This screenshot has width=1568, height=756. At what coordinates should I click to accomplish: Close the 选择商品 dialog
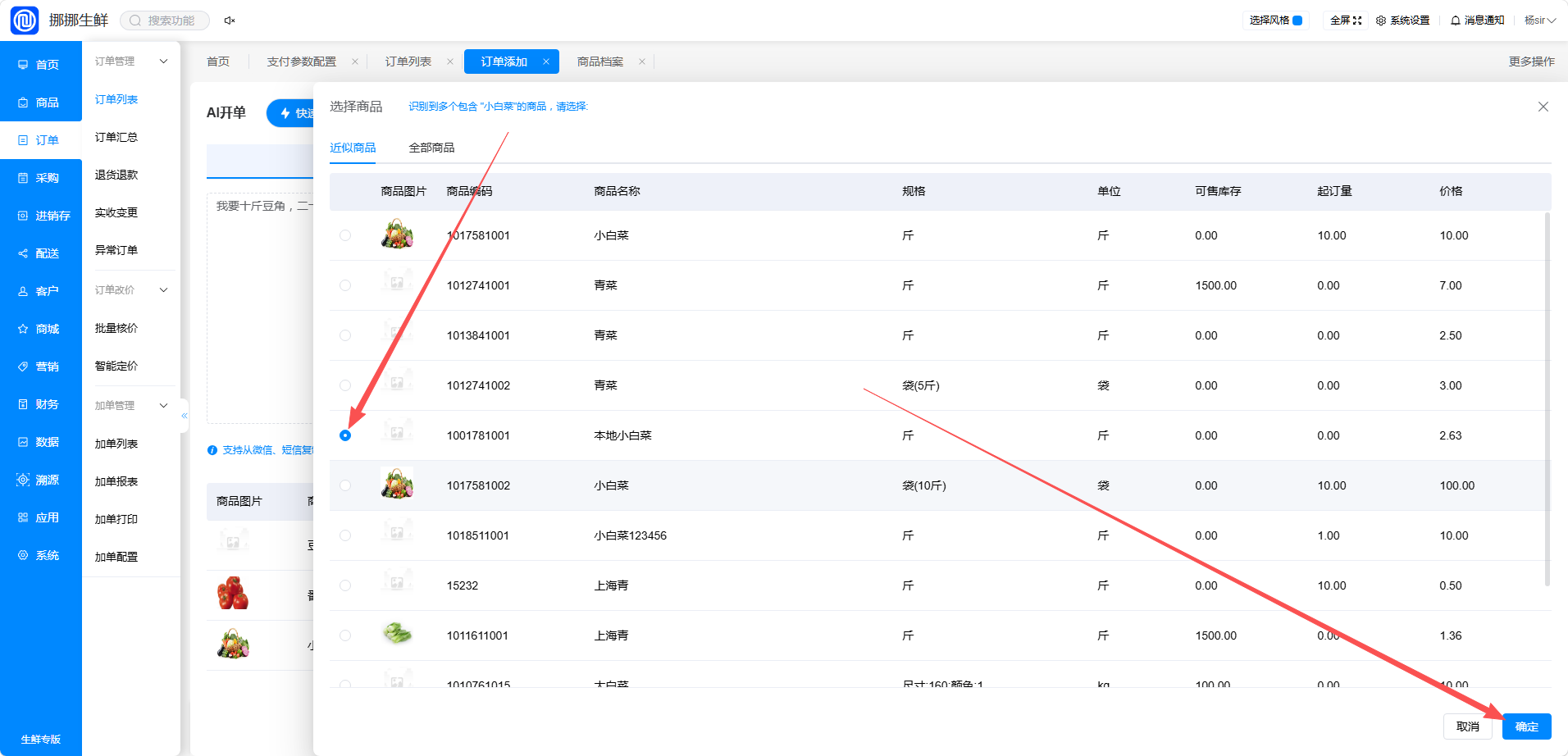pyautogui.click(x=1543, y=107)
